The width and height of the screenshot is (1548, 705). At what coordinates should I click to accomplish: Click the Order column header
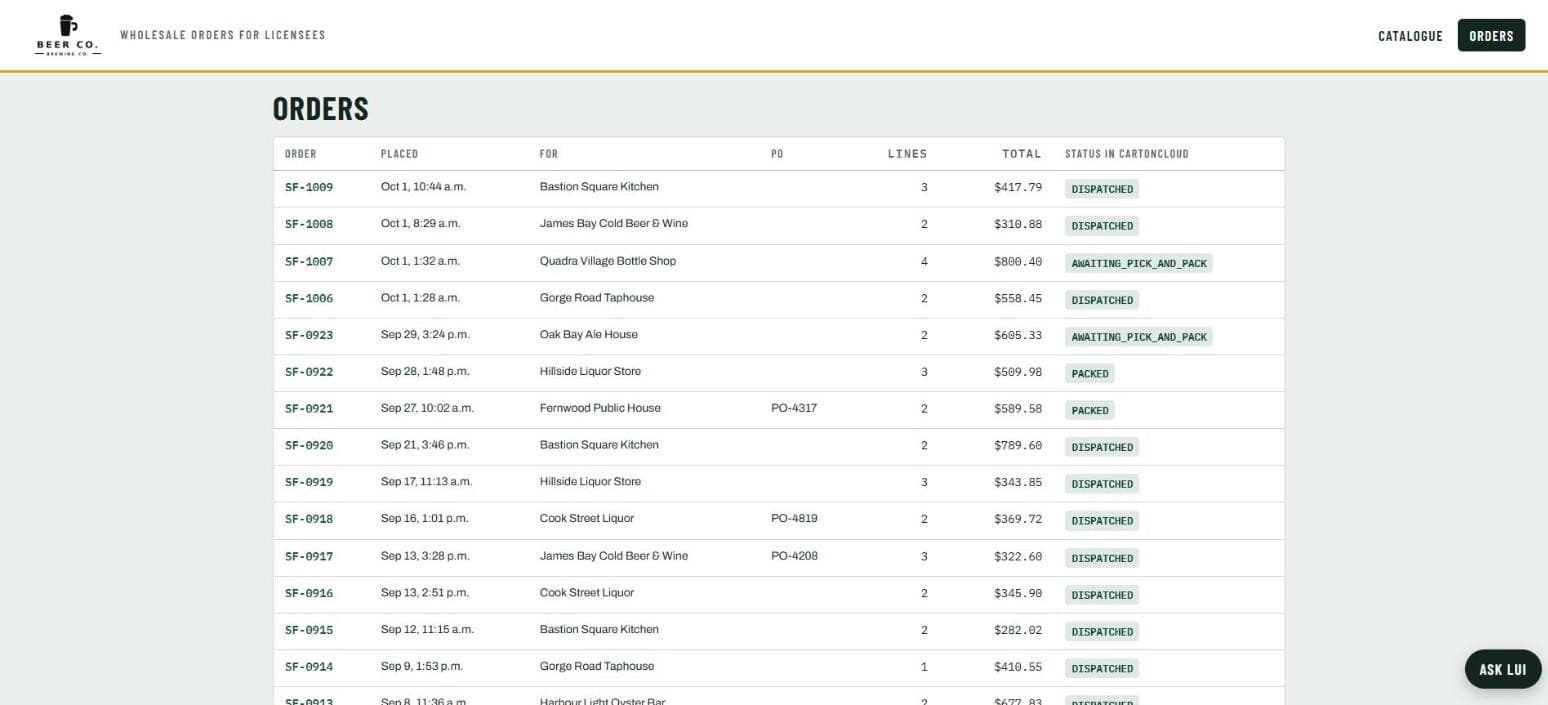tap(300, 154)
